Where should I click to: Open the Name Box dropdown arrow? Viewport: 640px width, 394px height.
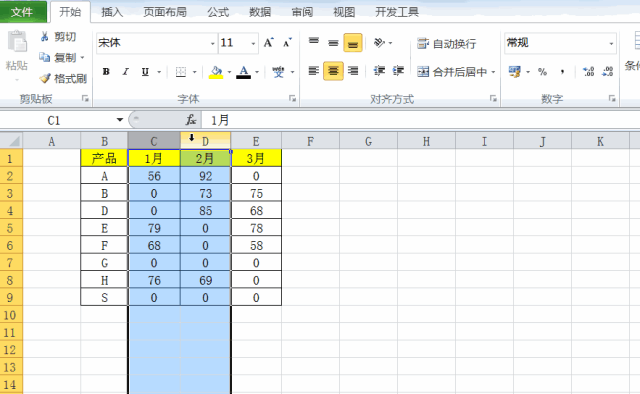coord(120,120)
